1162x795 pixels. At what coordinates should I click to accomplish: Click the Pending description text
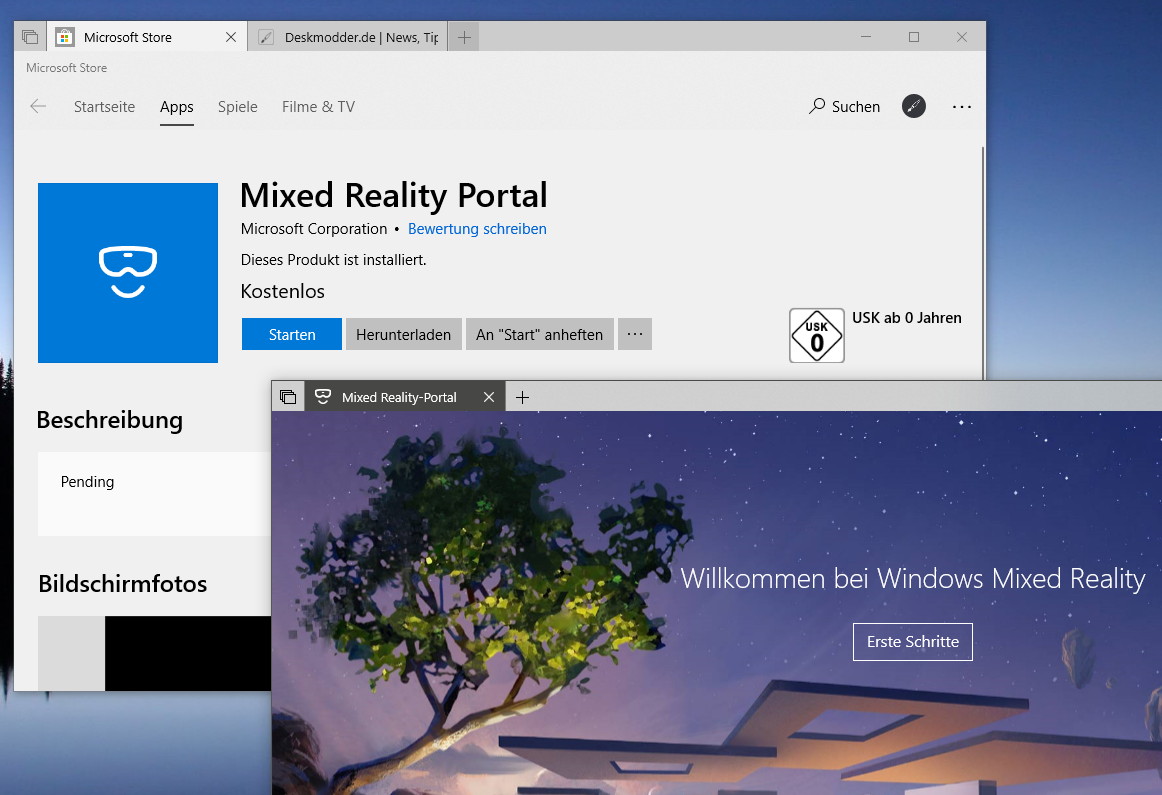pos(87,482)
